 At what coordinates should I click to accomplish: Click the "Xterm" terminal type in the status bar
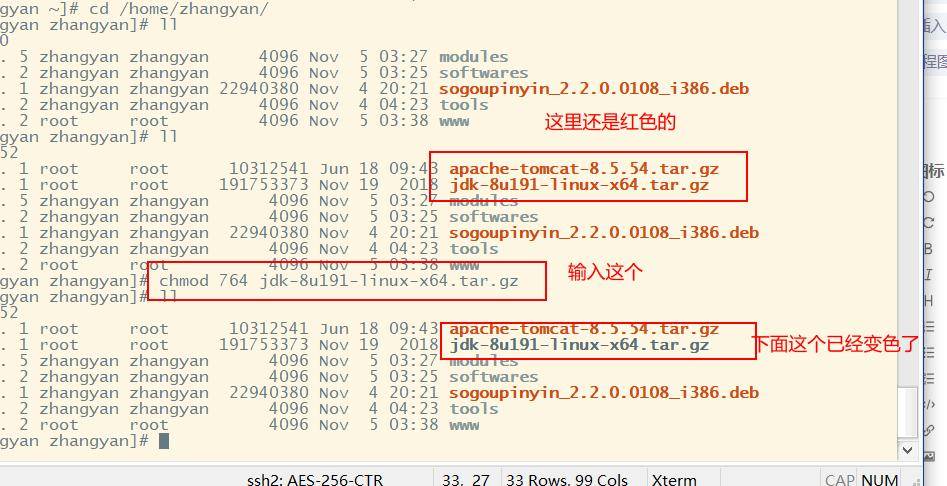tap(674, 480)
